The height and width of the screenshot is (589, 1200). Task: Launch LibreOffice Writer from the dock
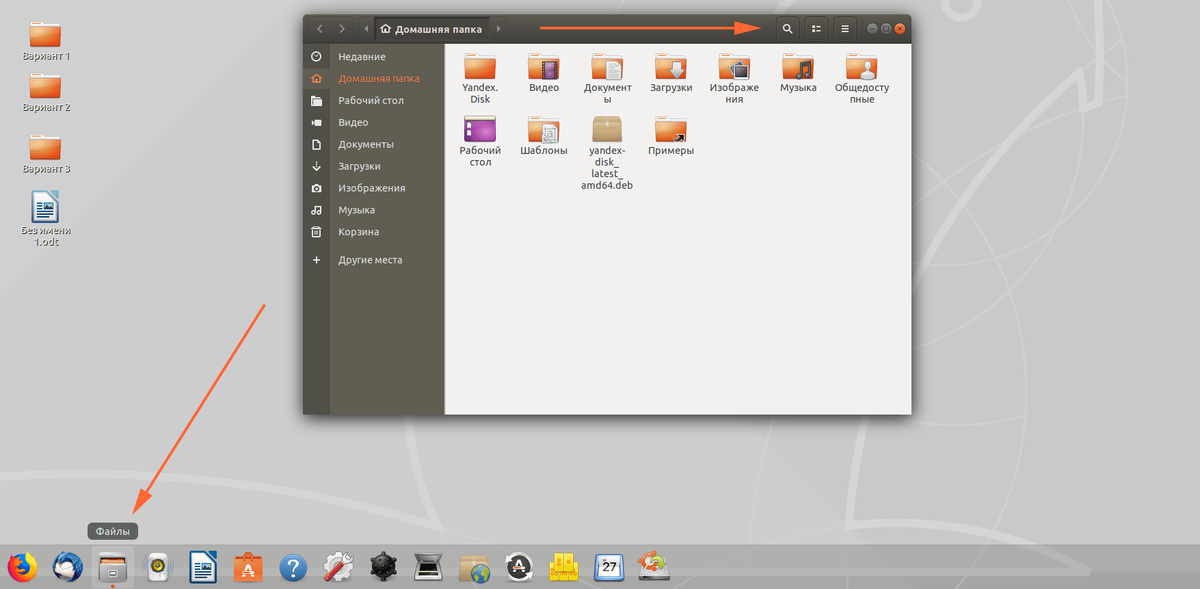click(x=203, y=567)
